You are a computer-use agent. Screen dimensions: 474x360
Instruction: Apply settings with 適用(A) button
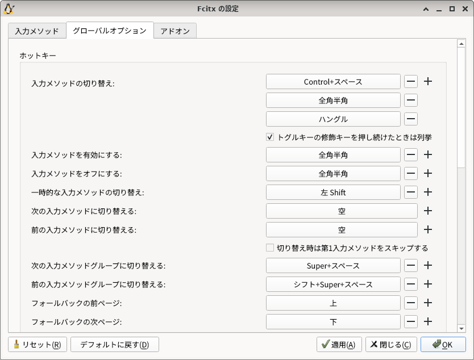point(339,344)
